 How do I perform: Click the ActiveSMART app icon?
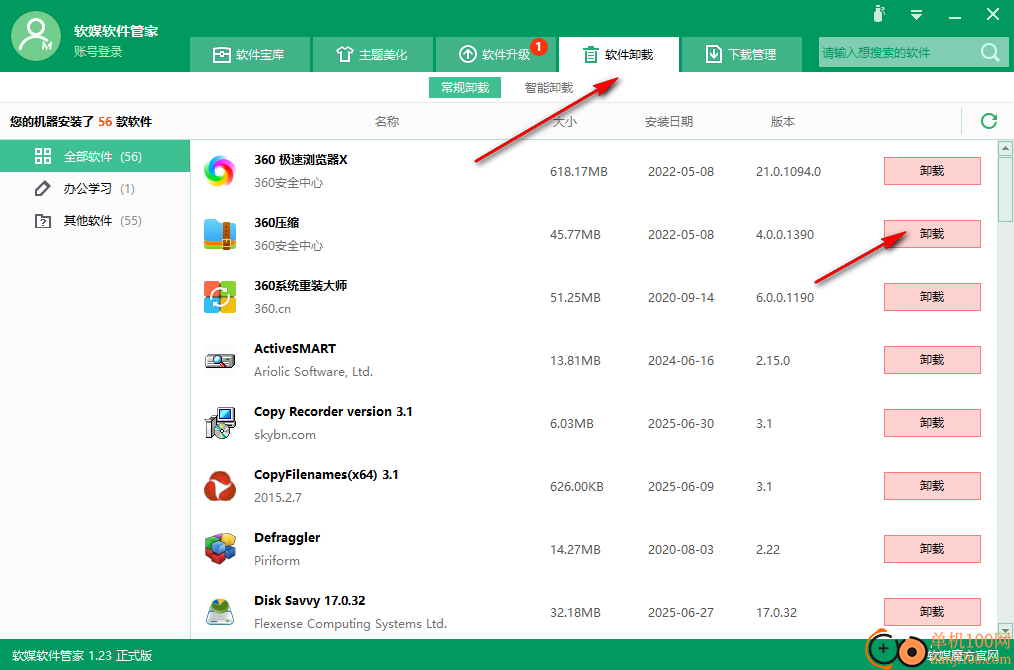(220, 360)
